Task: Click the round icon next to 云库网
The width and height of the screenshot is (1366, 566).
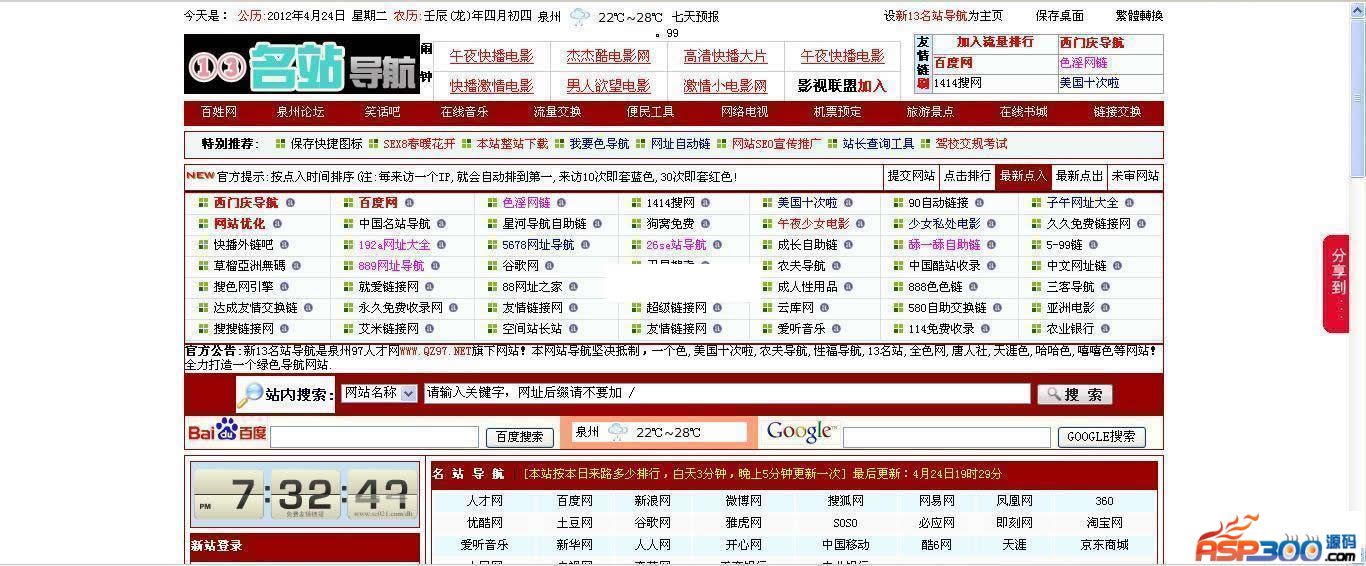Action: pos(824,308)
